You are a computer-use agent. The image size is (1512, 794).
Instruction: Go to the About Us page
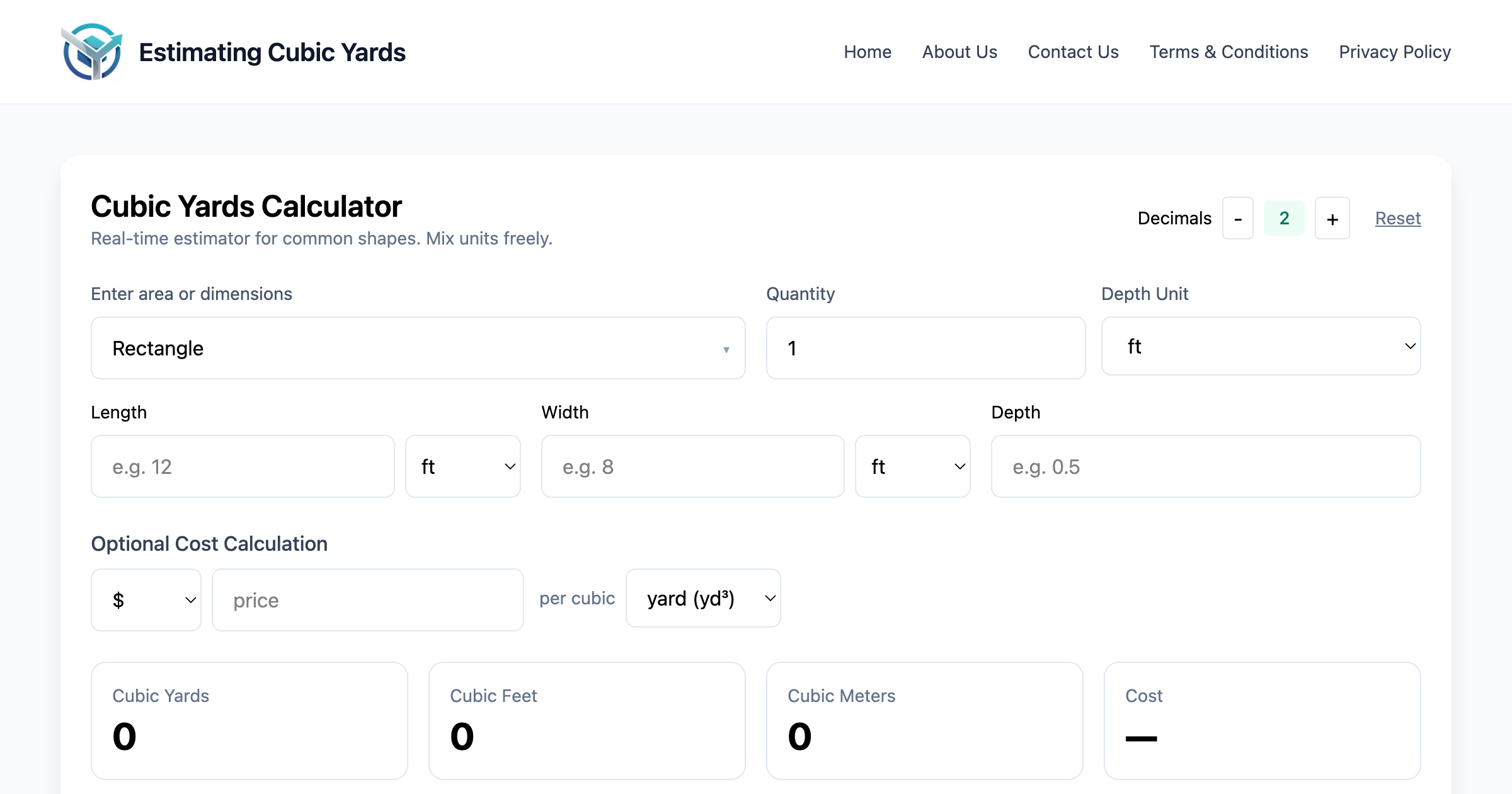(959, 52)
